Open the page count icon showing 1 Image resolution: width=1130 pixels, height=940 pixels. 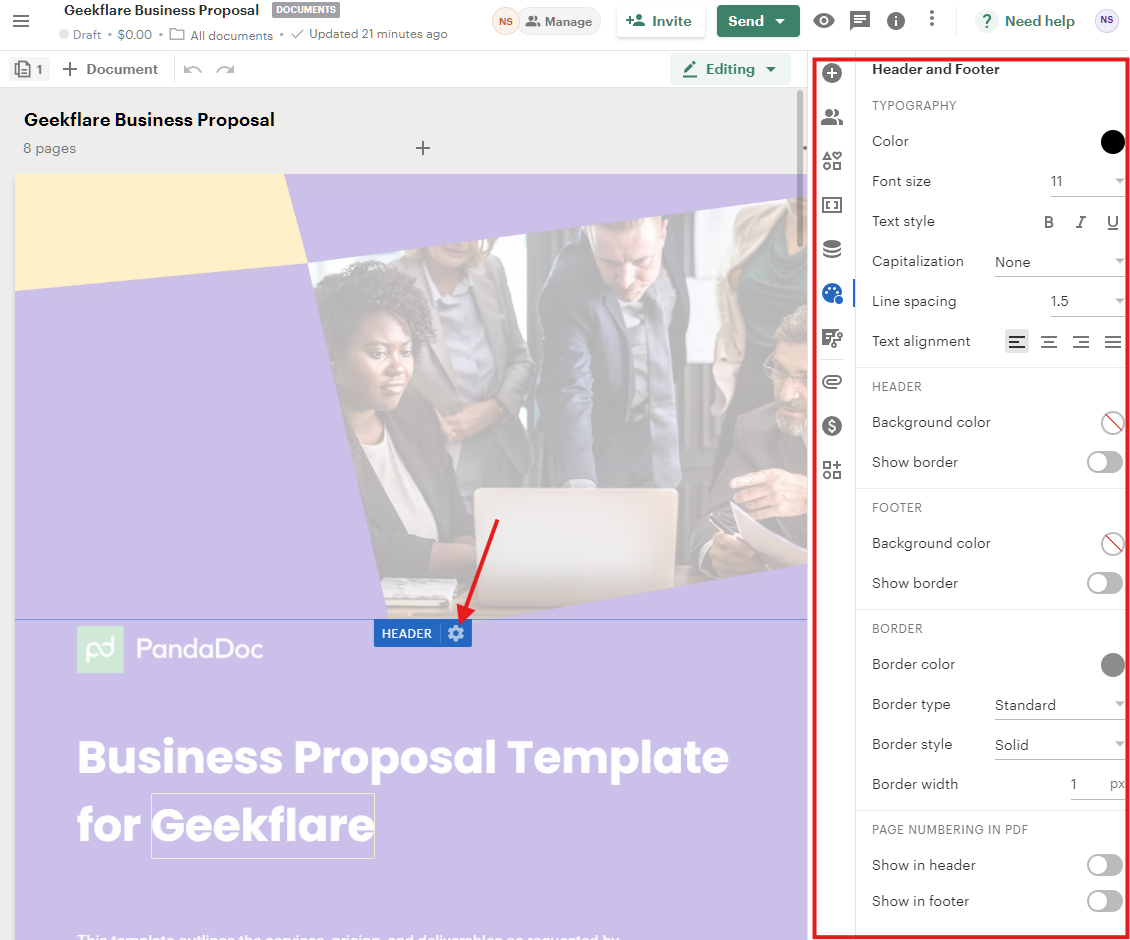(x=29, y=69)
